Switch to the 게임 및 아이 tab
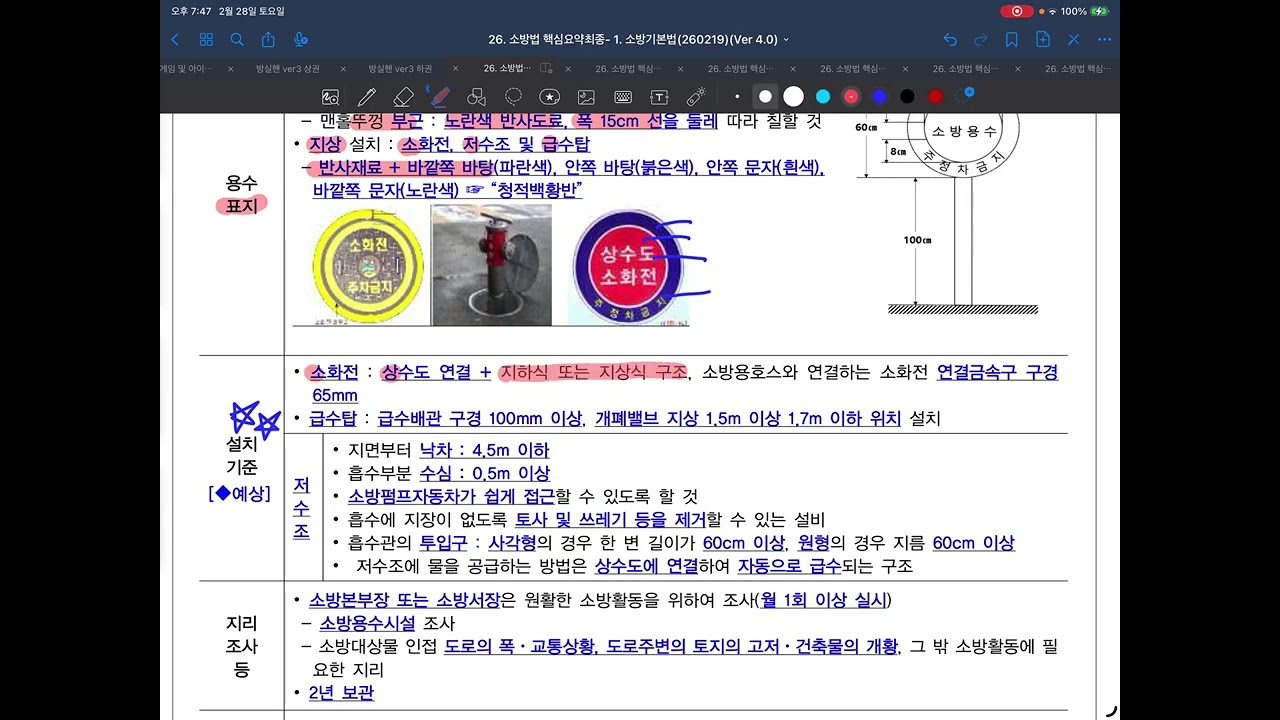 [187, 69]
